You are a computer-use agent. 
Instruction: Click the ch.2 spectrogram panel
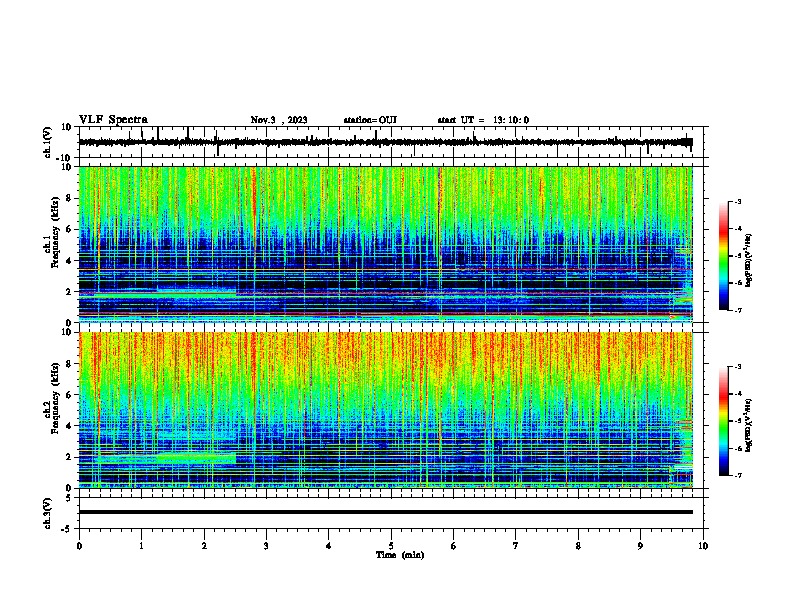point(385,410)
